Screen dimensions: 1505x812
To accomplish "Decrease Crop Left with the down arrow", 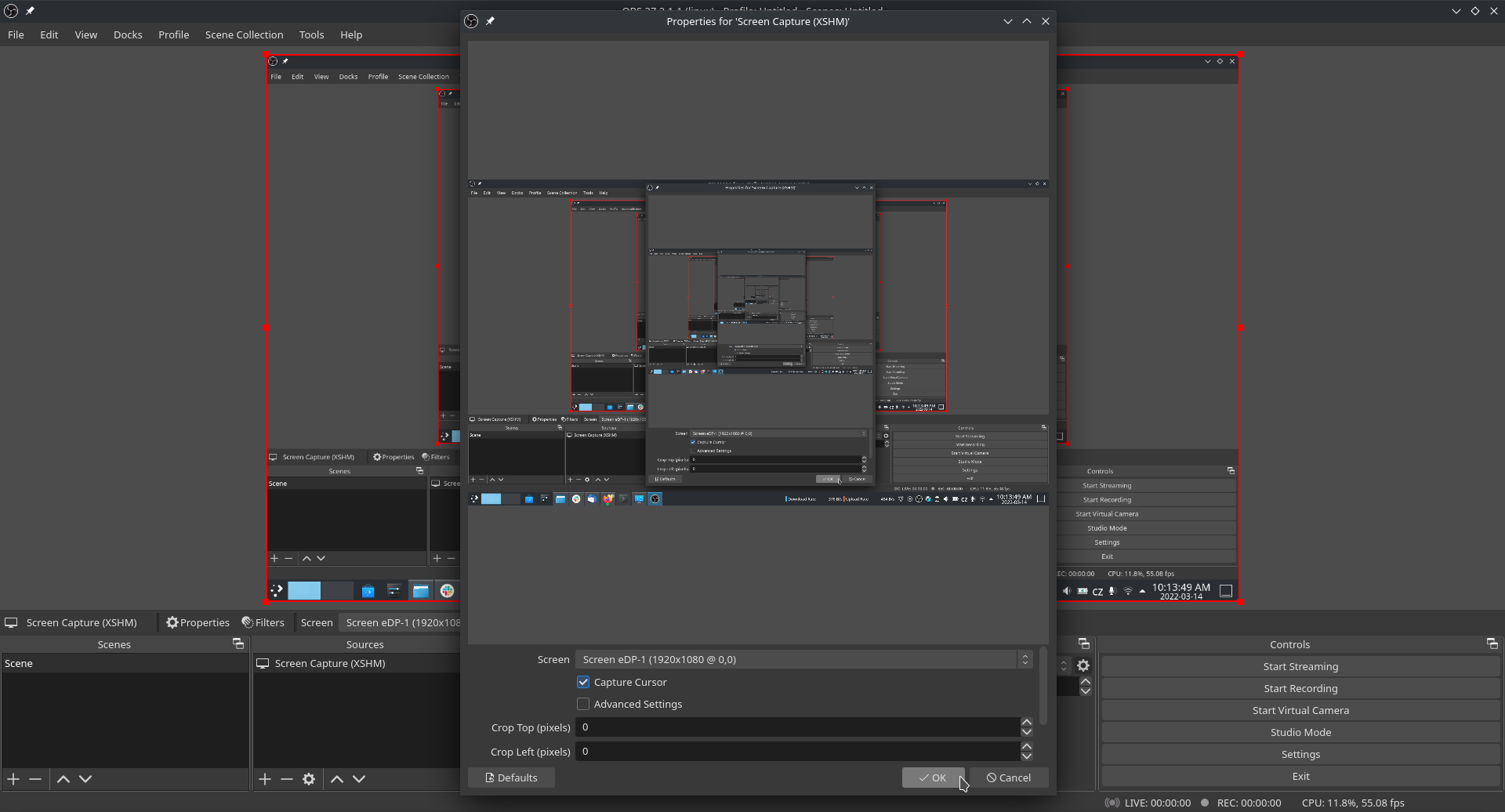I will pyautogui.click(x=1027, y=756).
